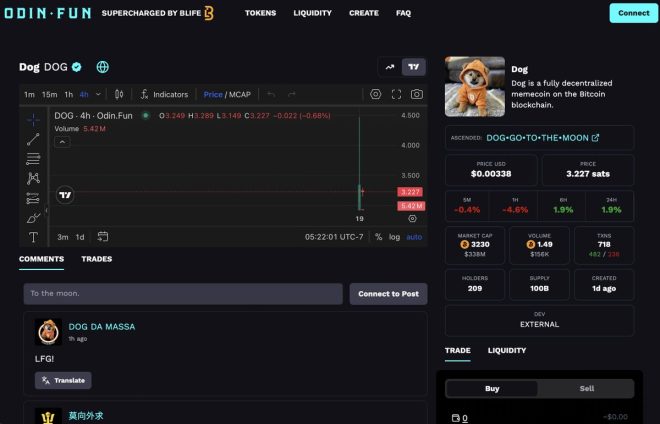660x424 pixels.
Task: Select the 1h timeframe
Action: tap(69, 94)
